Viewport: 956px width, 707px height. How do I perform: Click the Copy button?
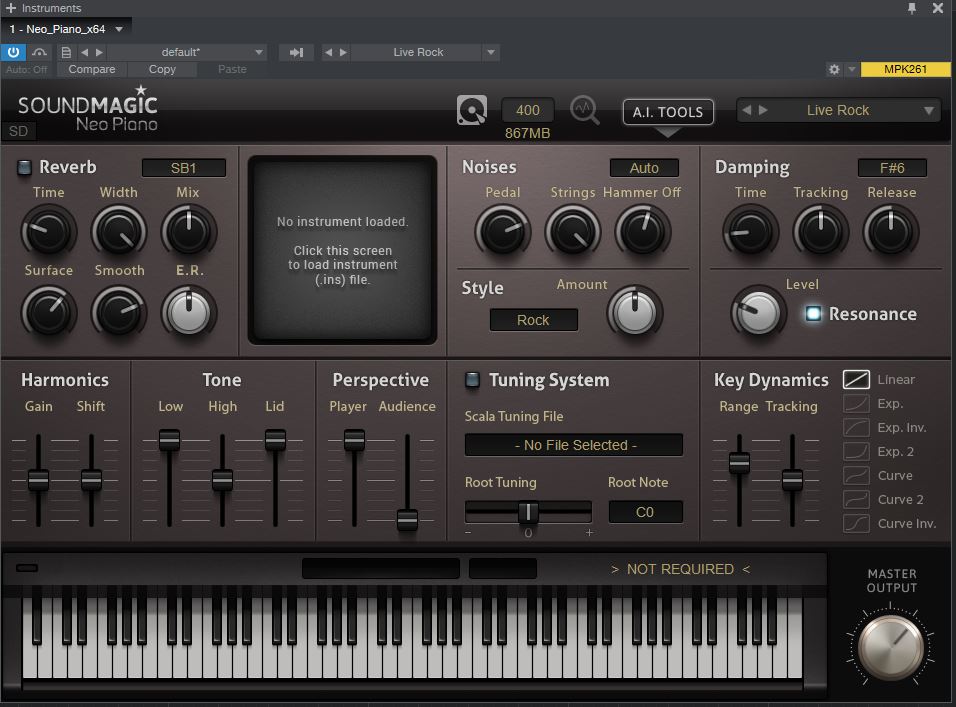[162, 69]
